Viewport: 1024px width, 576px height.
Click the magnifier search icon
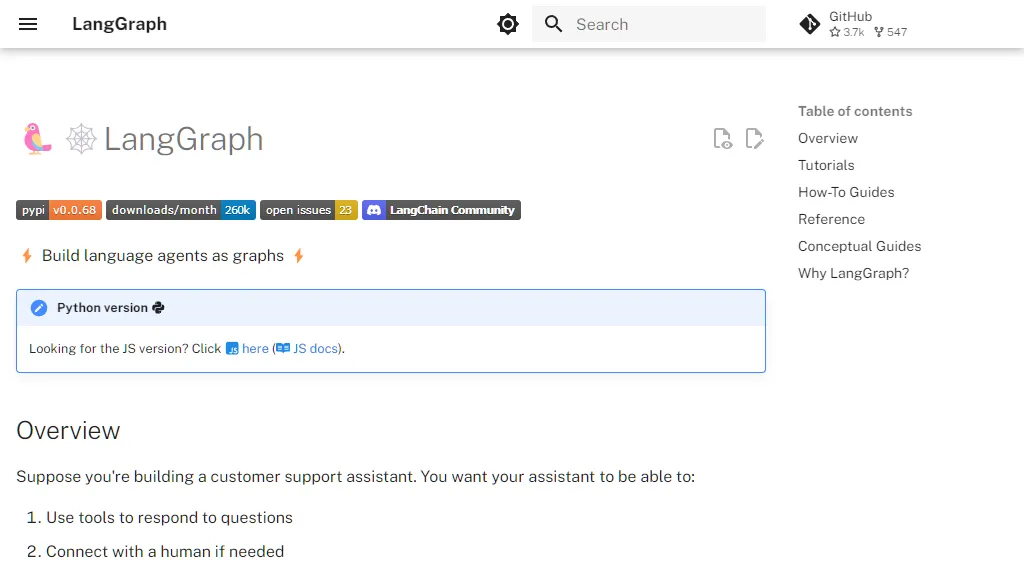coord(553,24)
